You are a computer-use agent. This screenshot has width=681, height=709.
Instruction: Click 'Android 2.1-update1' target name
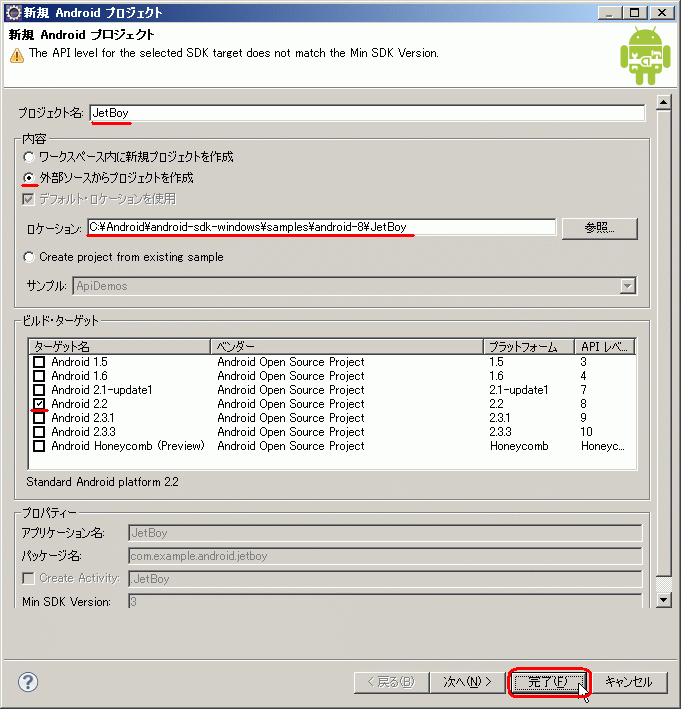[x=102, y=390]
